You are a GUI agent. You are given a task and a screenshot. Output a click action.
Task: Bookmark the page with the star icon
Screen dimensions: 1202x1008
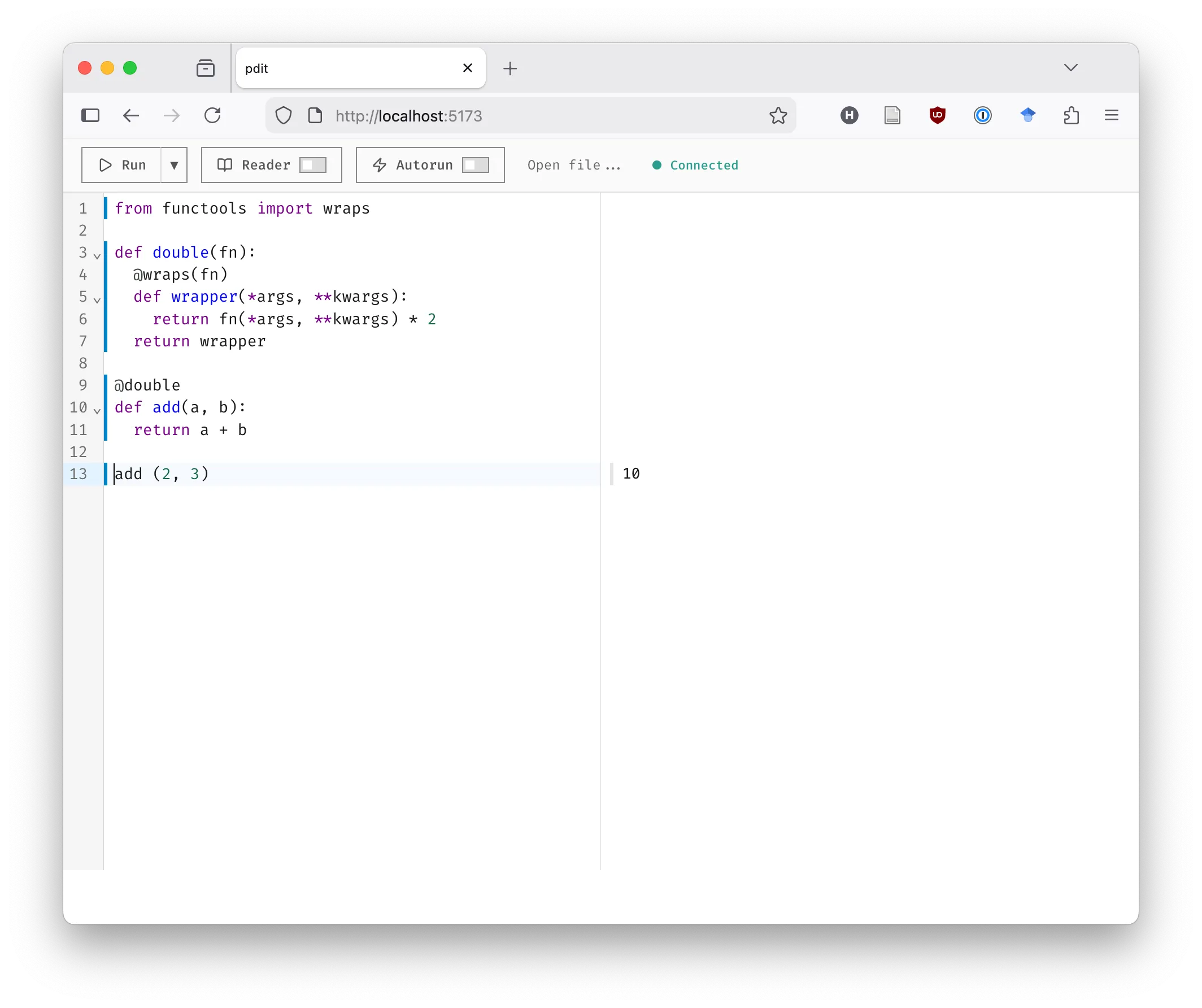[x=778, y=115]
